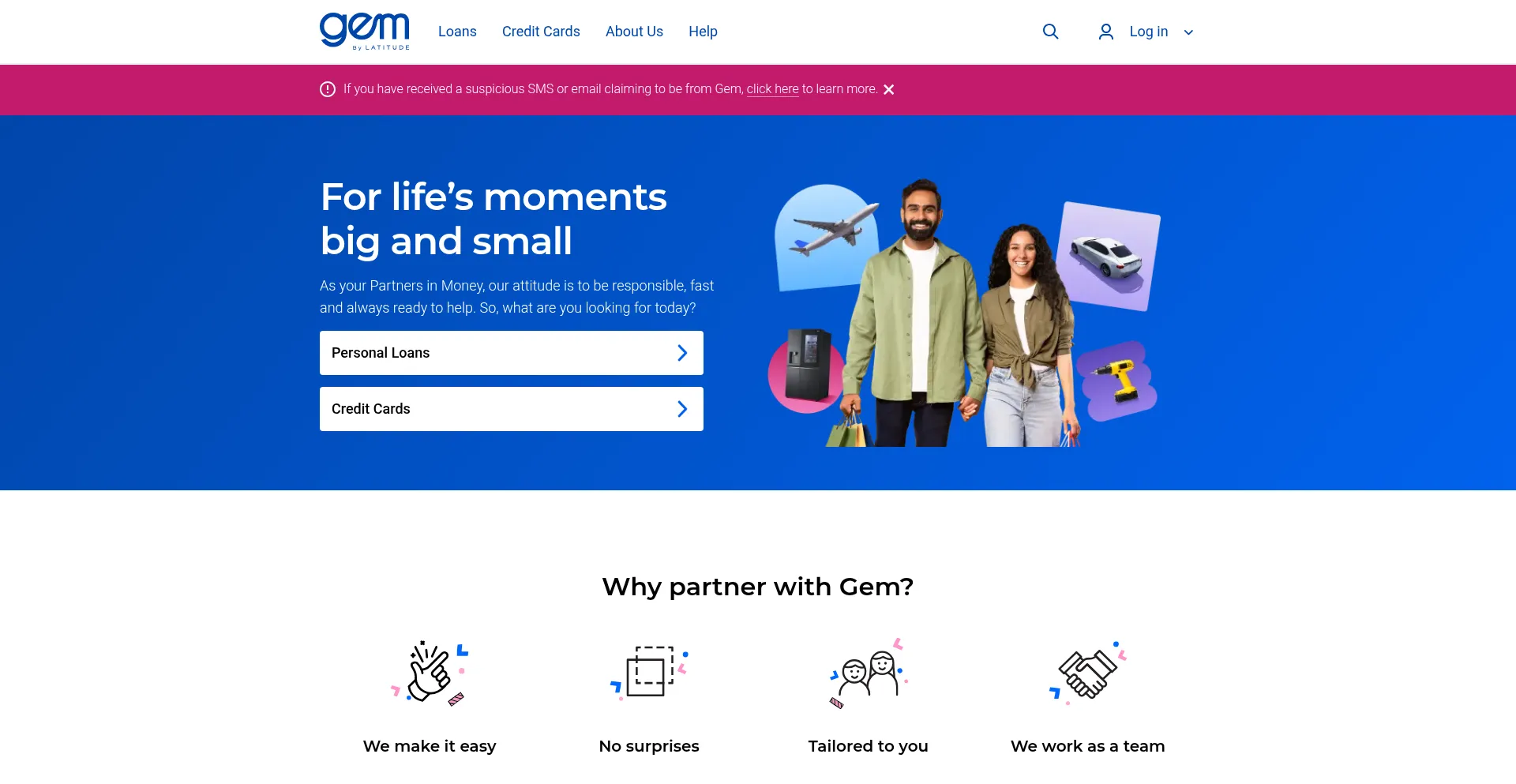Viewport: 1516px width, 784px height.
Task: Click the Log in text
Action: (1148, 32)
